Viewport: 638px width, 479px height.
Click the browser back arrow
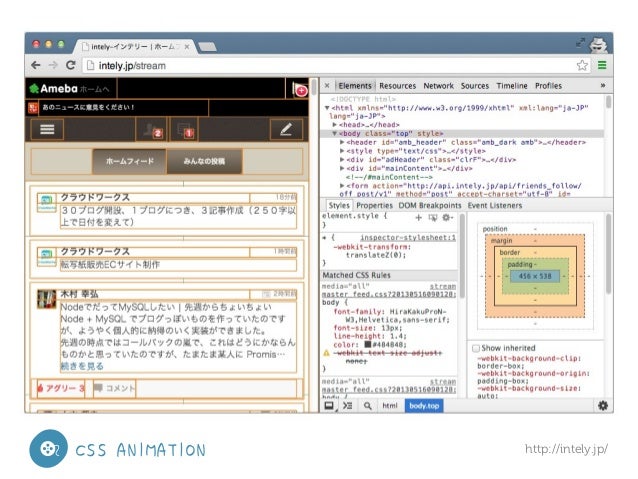[36, 65]
